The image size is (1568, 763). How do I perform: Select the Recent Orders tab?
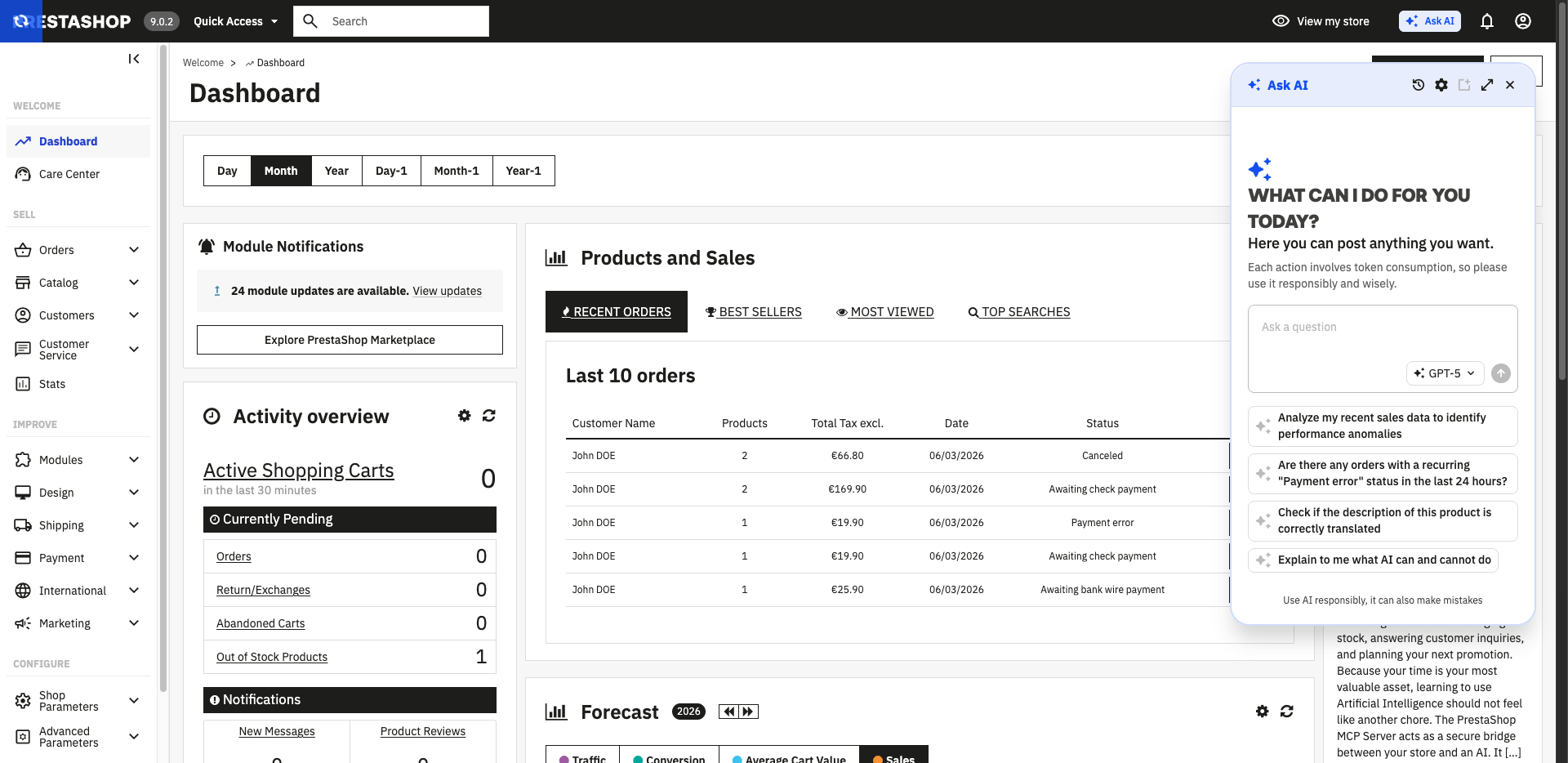click(617, 312)
